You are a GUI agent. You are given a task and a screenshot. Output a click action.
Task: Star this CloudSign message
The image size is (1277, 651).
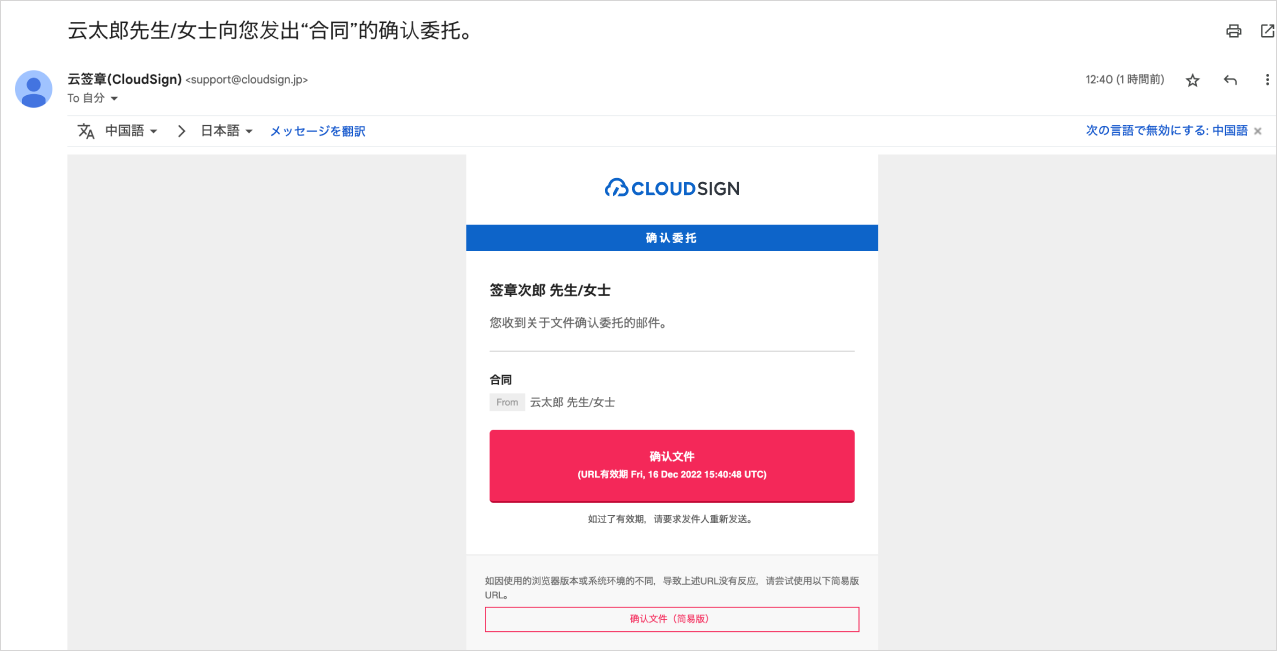point(1192,80)
